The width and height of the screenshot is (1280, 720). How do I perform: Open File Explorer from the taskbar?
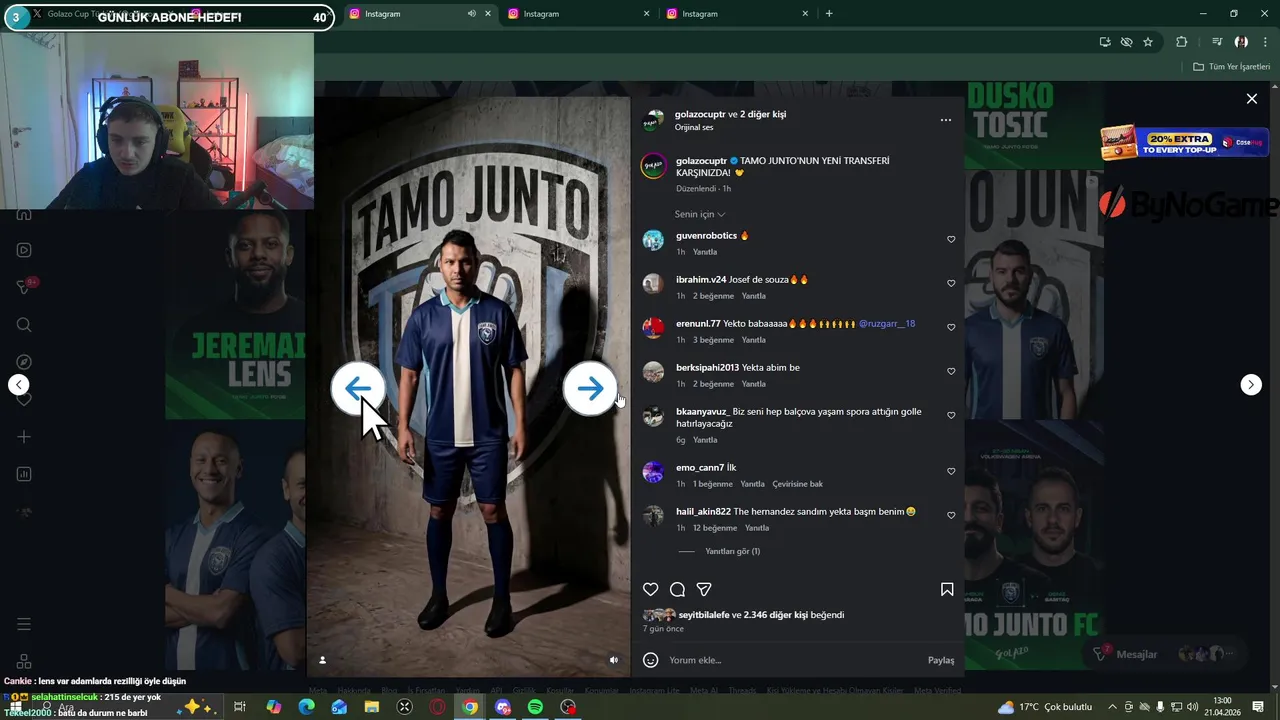point(372,707)
